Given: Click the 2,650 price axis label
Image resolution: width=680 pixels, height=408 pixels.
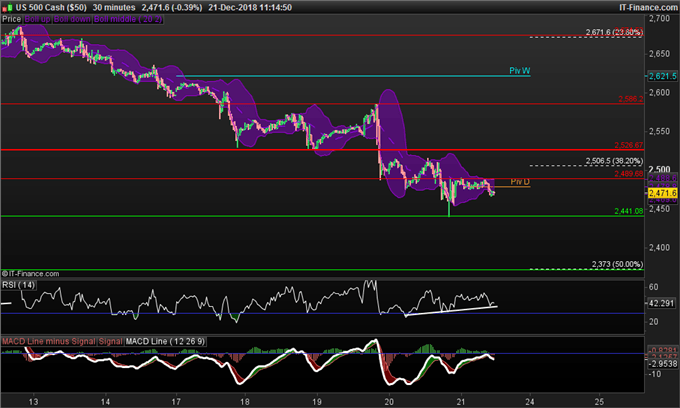Looking at the screenshot, I should (x=659, y=54).
